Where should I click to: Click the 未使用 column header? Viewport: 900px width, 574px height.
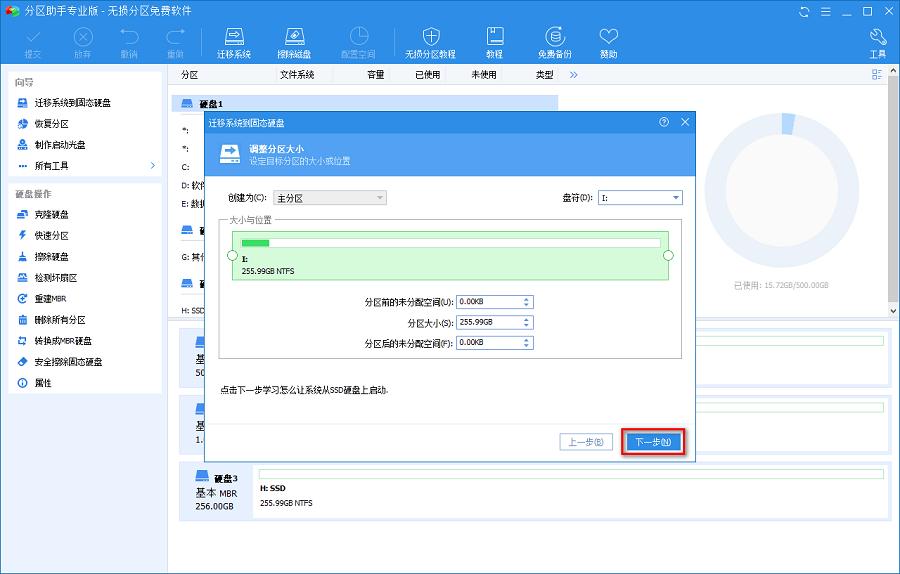click(484, 75)
